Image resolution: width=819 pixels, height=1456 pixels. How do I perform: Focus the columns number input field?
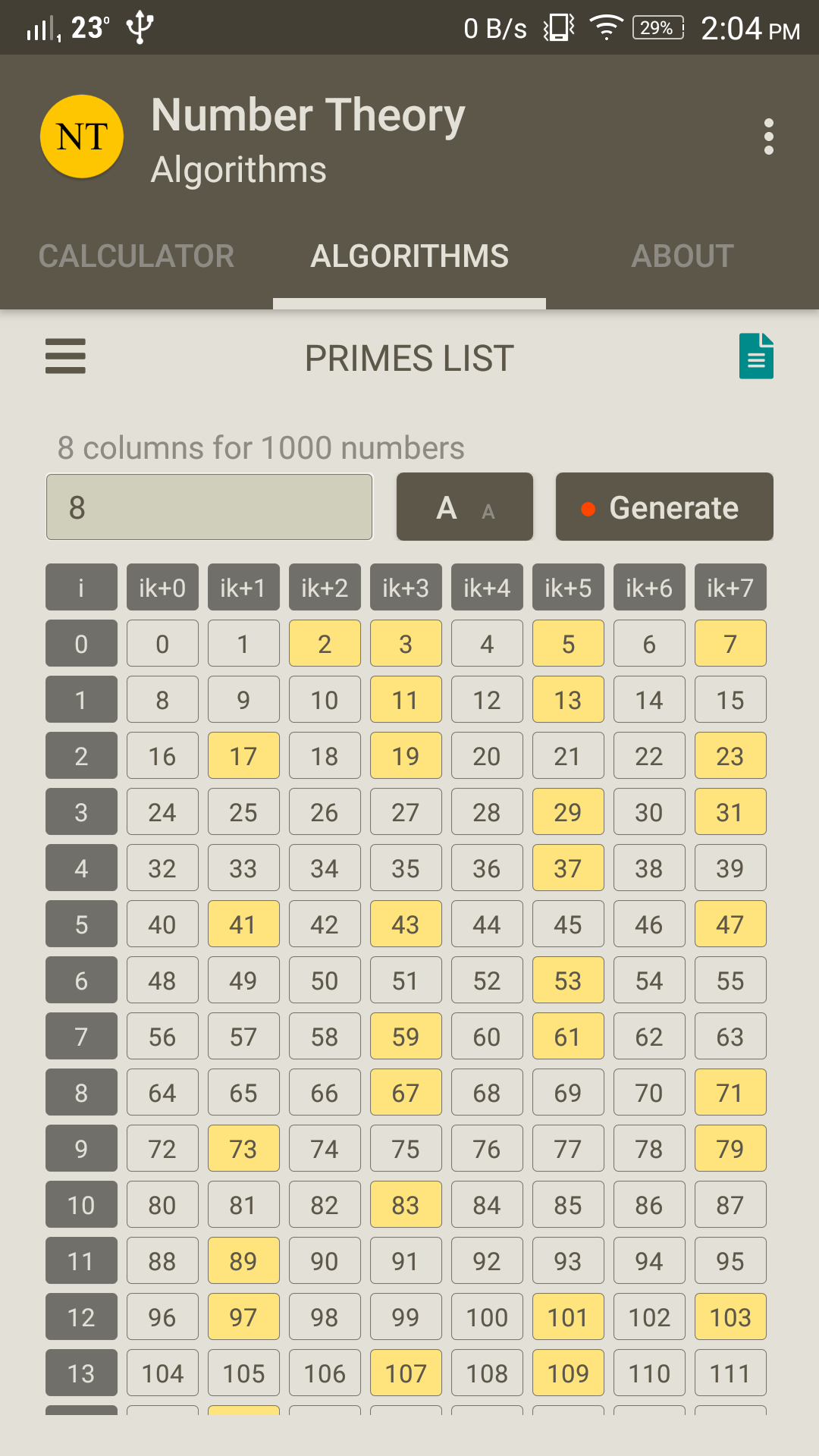[x=209, y=507]
